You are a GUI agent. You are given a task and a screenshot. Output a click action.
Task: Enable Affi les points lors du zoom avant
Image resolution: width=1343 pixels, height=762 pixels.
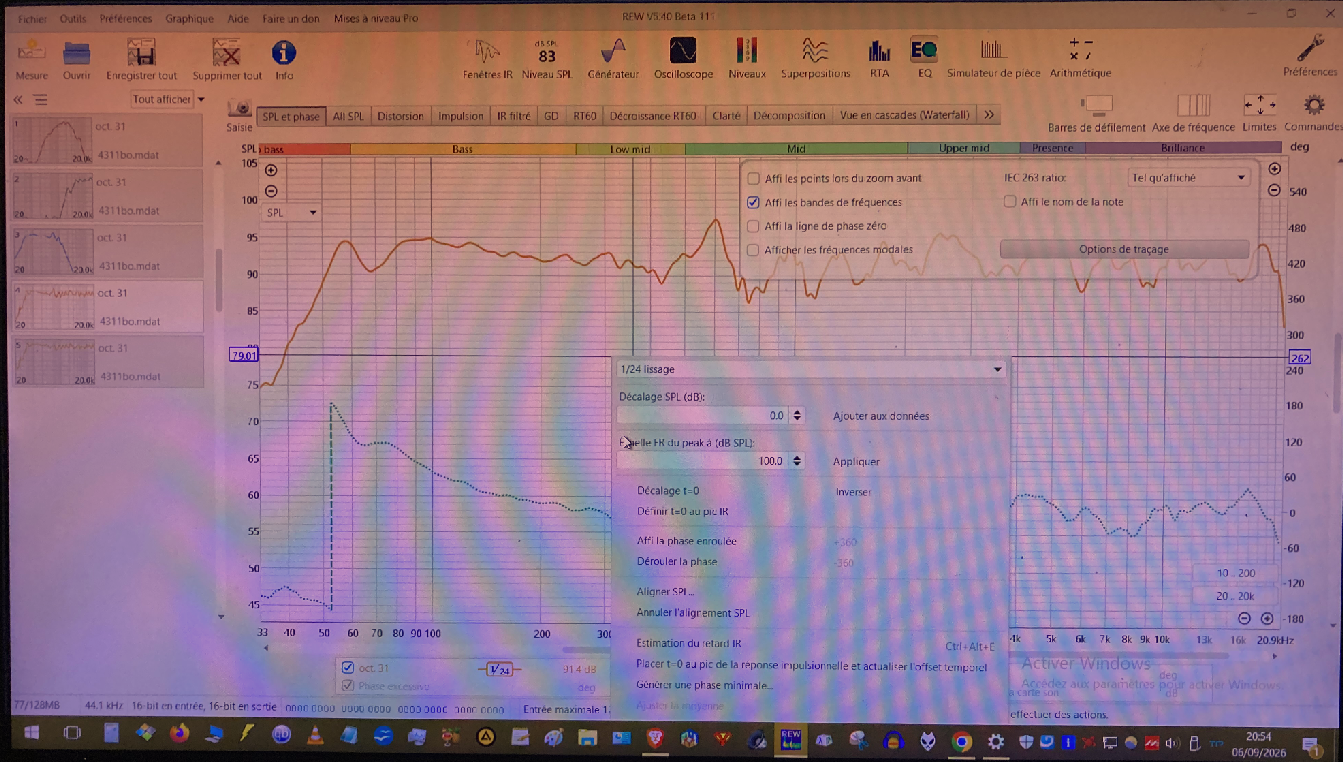coord(754,178)
